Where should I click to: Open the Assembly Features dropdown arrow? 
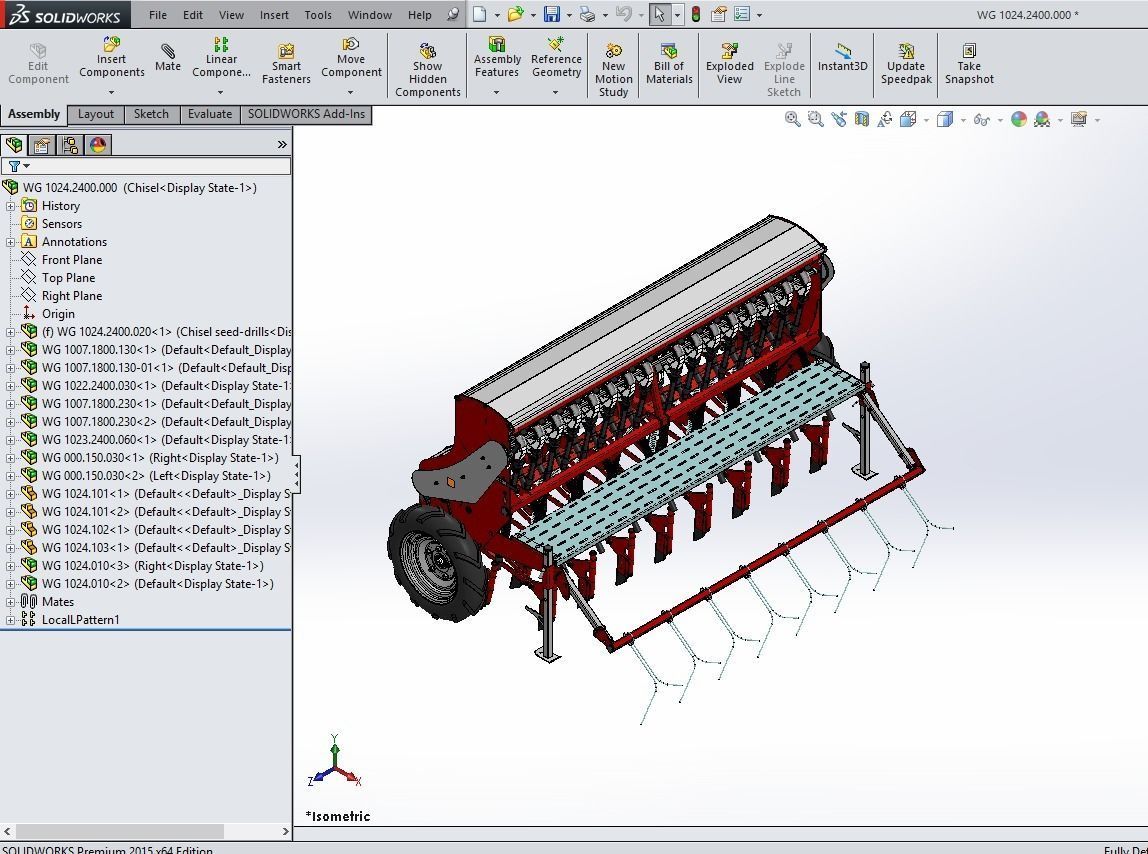(x=496, y=92)
